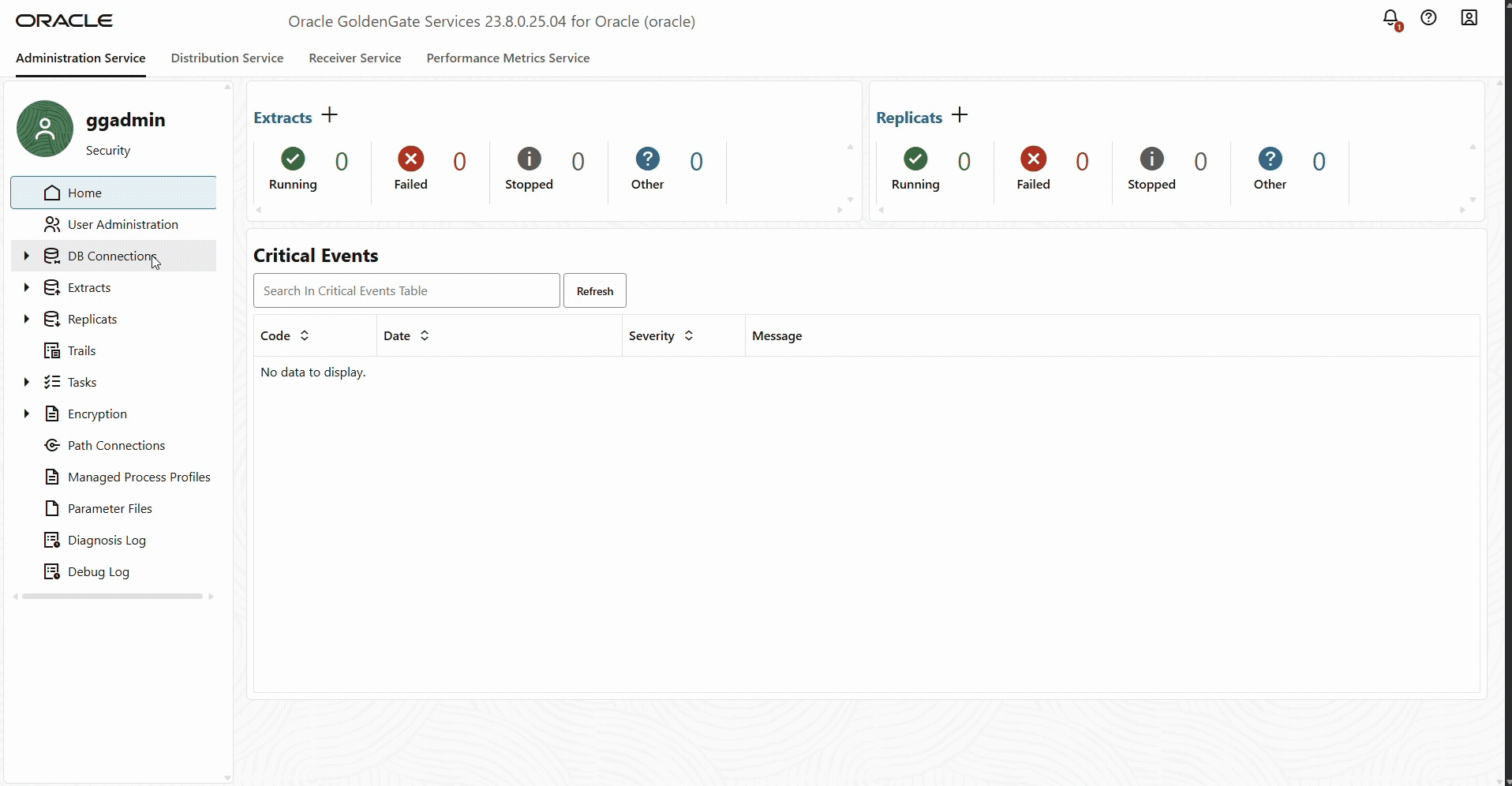Sort the table by Date column
The image size is (1512, 786).
(x=425, y=335)
